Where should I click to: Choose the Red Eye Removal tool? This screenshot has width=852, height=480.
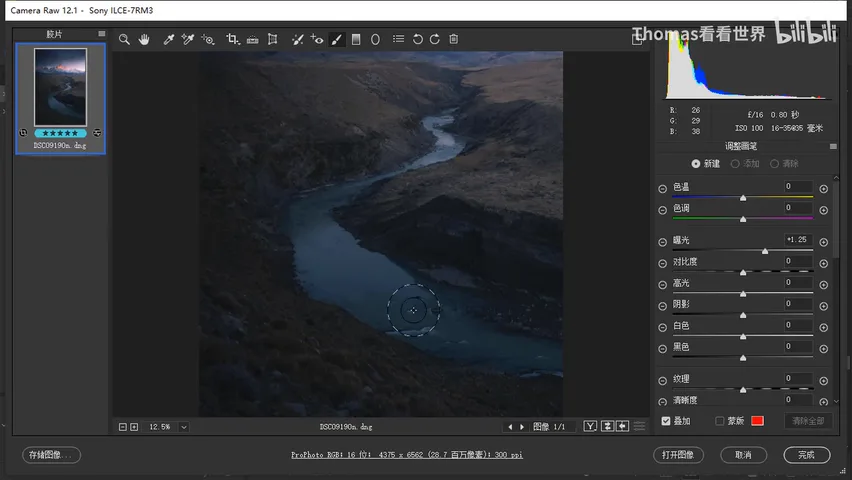click(x=317, y=39)
